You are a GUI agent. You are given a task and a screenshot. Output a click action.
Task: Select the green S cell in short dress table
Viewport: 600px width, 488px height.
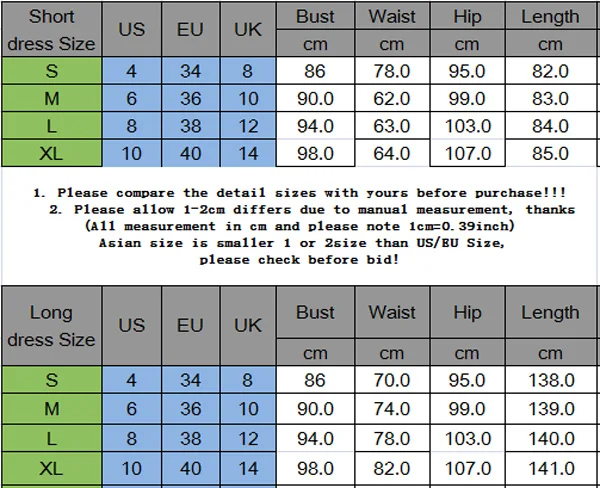(x=52, y=71)
